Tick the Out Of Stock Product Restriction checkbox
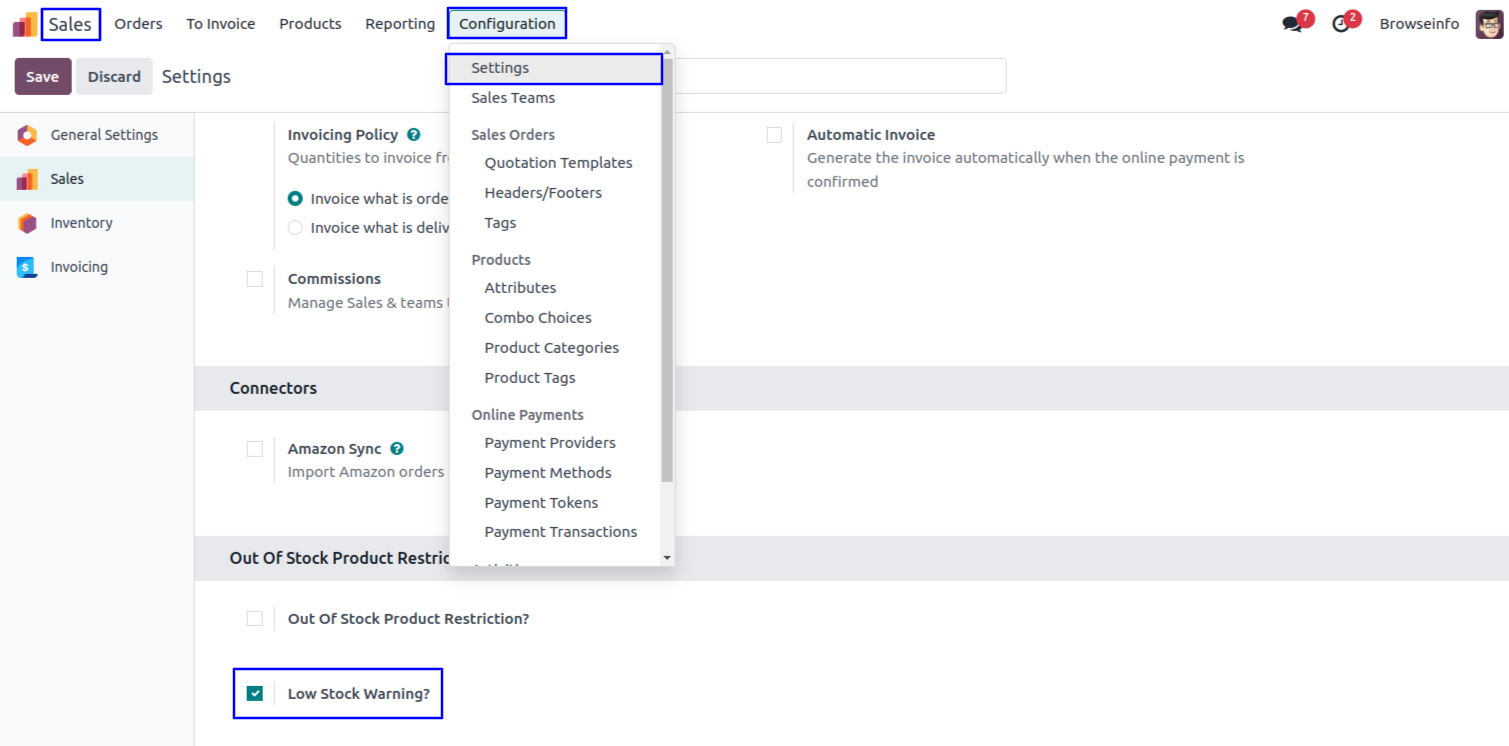Screen dimensions: 1509x746 tap(255, 619)
